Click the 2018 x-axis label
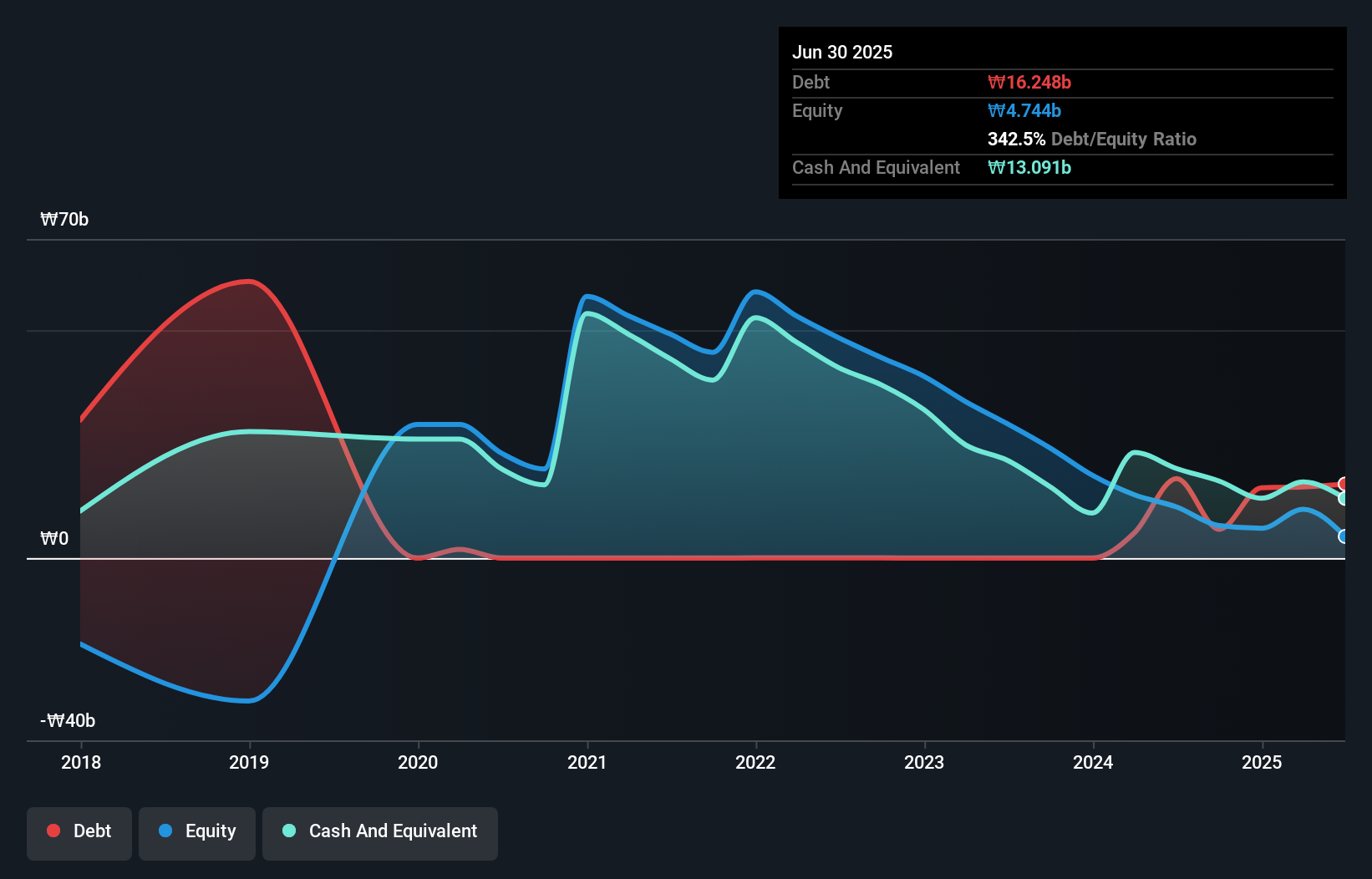The width and height of the screenshot is (1372, 879). 81,762
